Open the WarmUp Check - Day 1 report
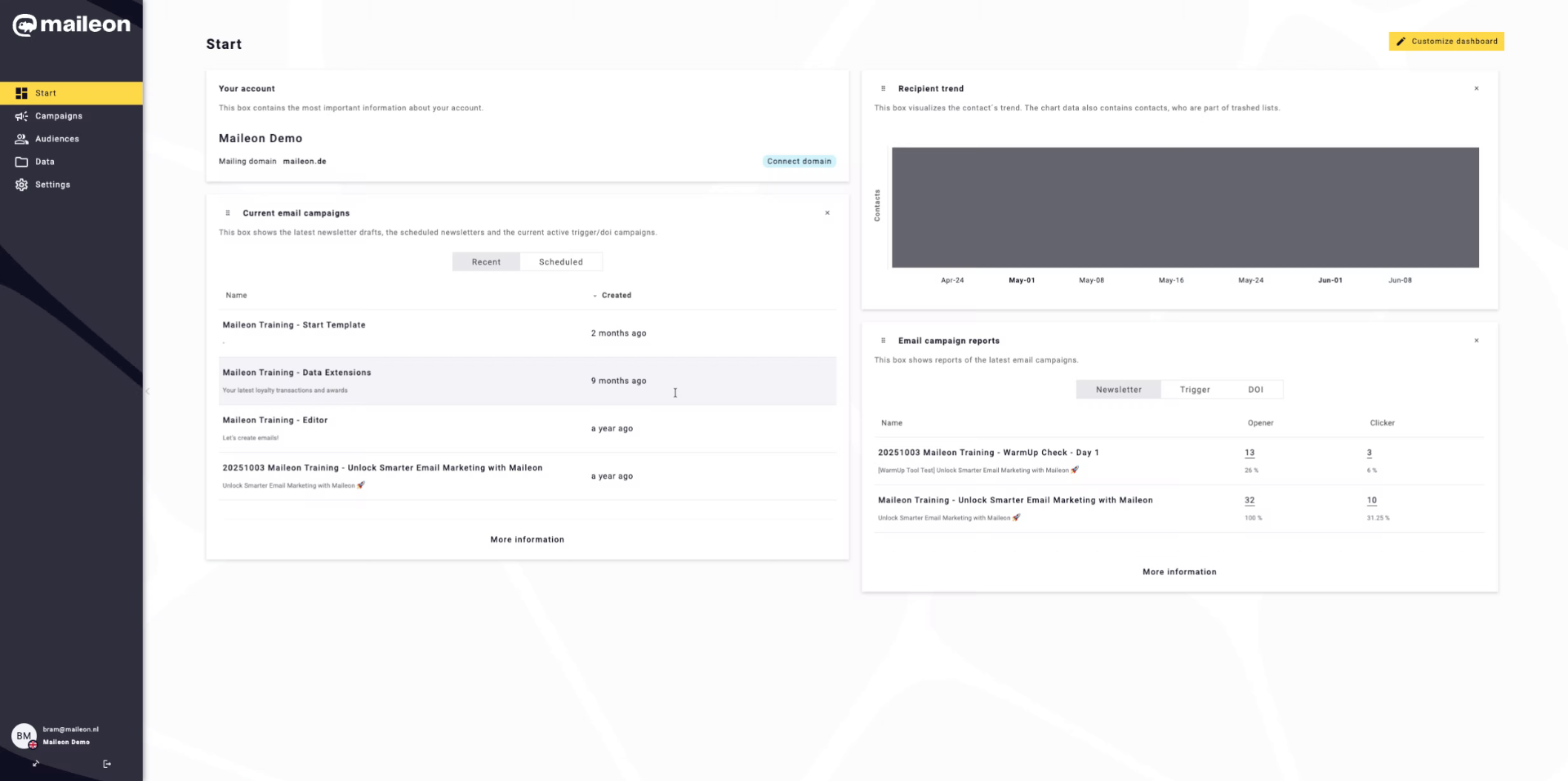This screenshot has width=1568, height=781. pyautogui.click(x=988, y=453)
